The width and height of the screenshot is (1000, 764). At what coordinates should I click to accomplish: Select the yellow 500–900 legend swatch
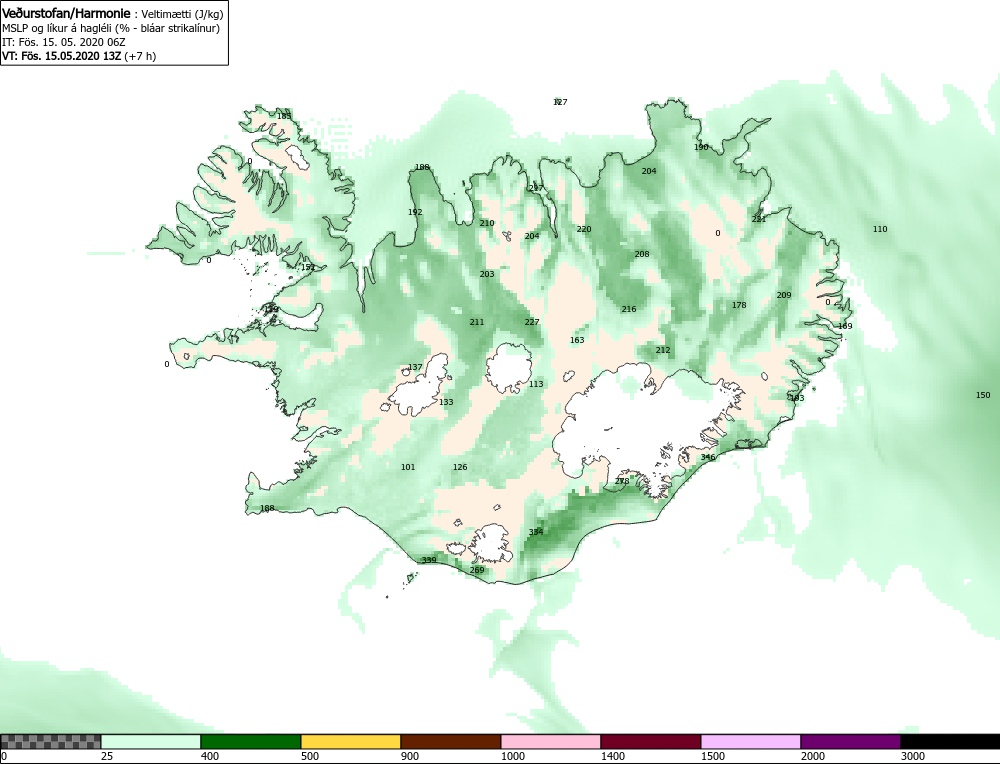[x=351, y=741]
